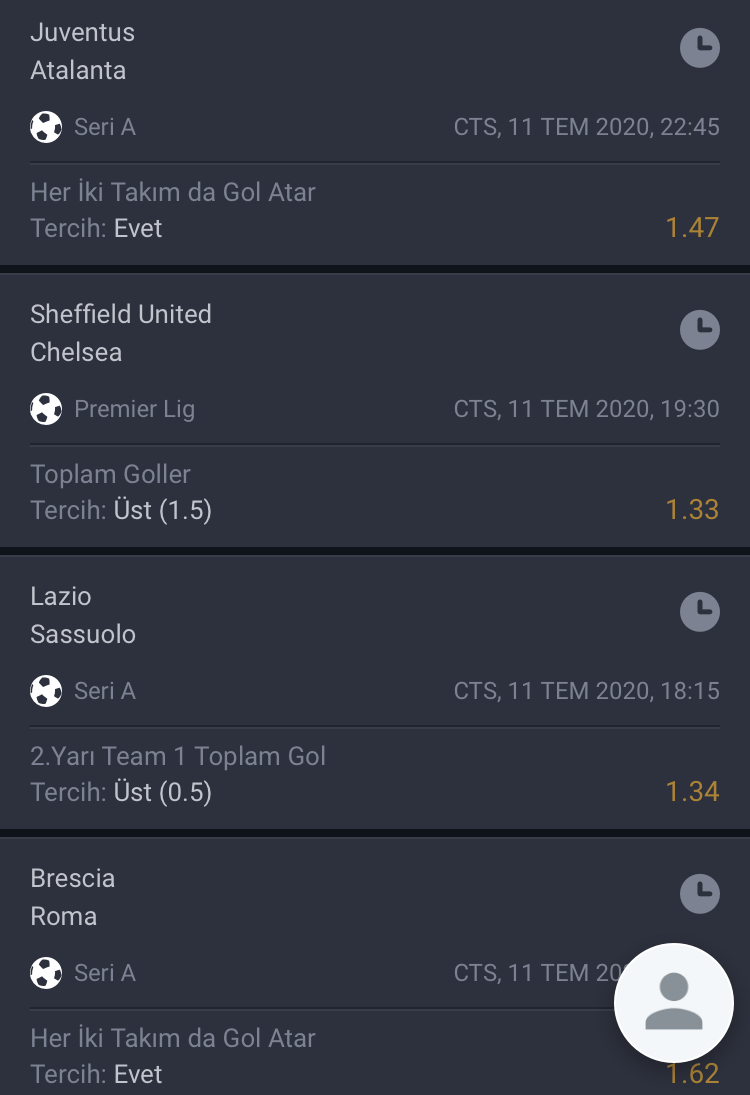
Task: Click 2.Yarı Team 1 Toplam Gol text
Action: pyautogui.click(x=178, y=757)
